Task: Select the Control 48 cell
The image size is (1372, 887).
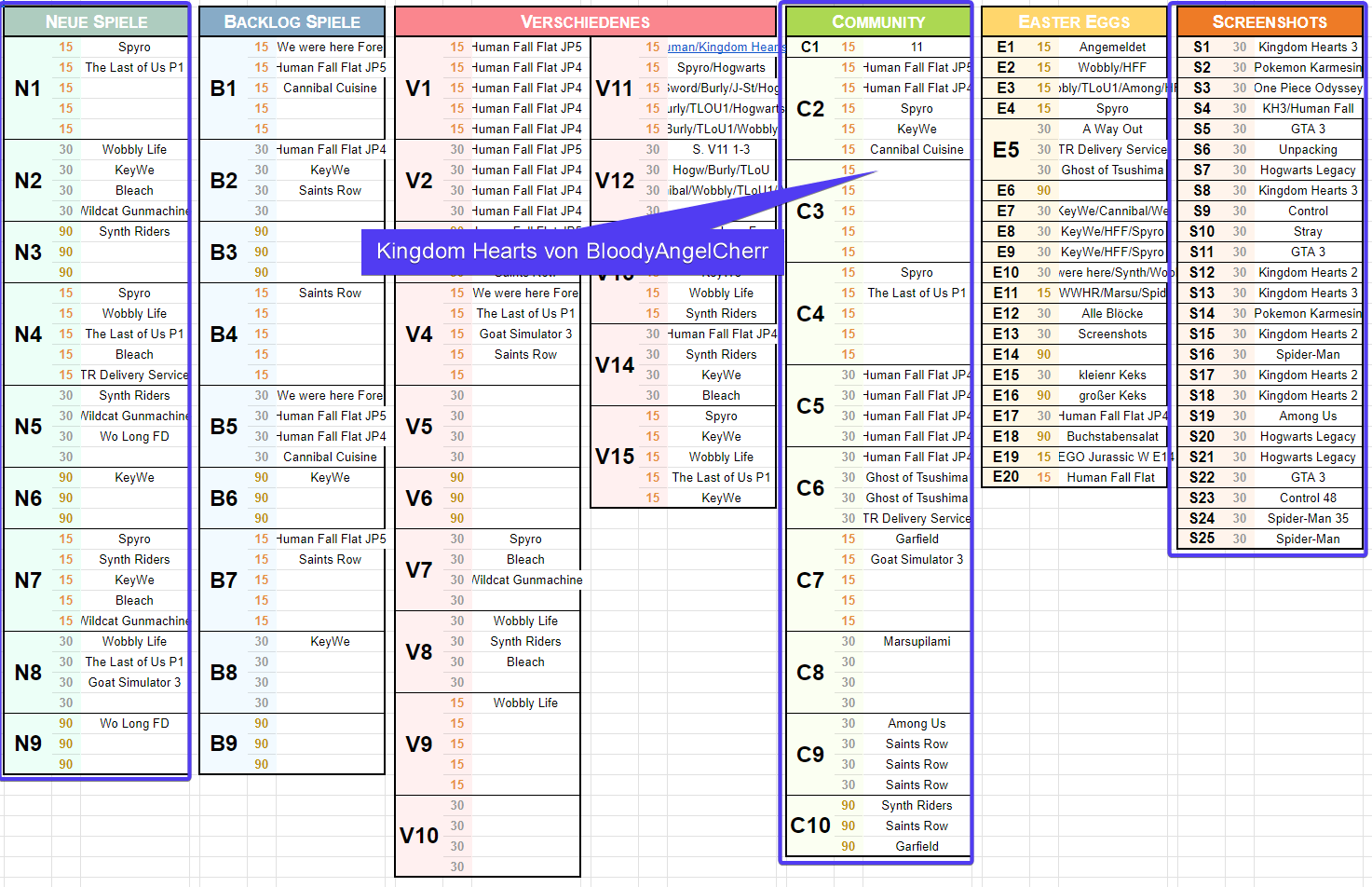Action: [1307, 498]
